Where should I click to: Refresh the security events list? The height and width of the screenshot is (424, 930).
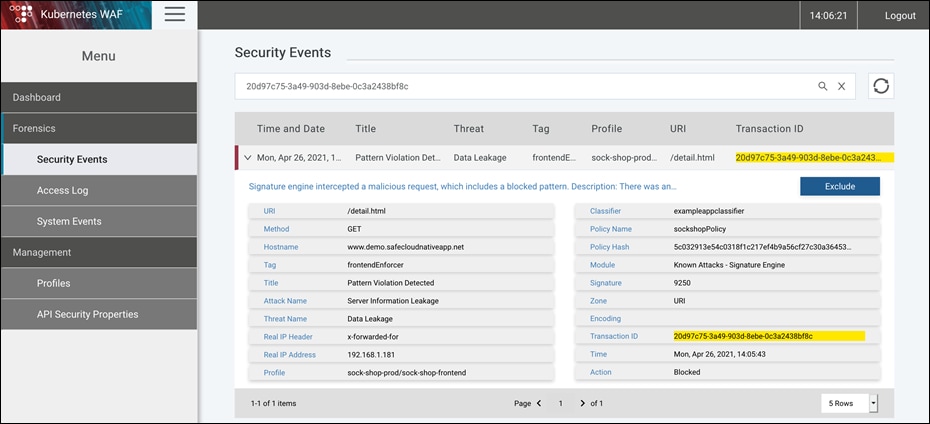point(881,86)
